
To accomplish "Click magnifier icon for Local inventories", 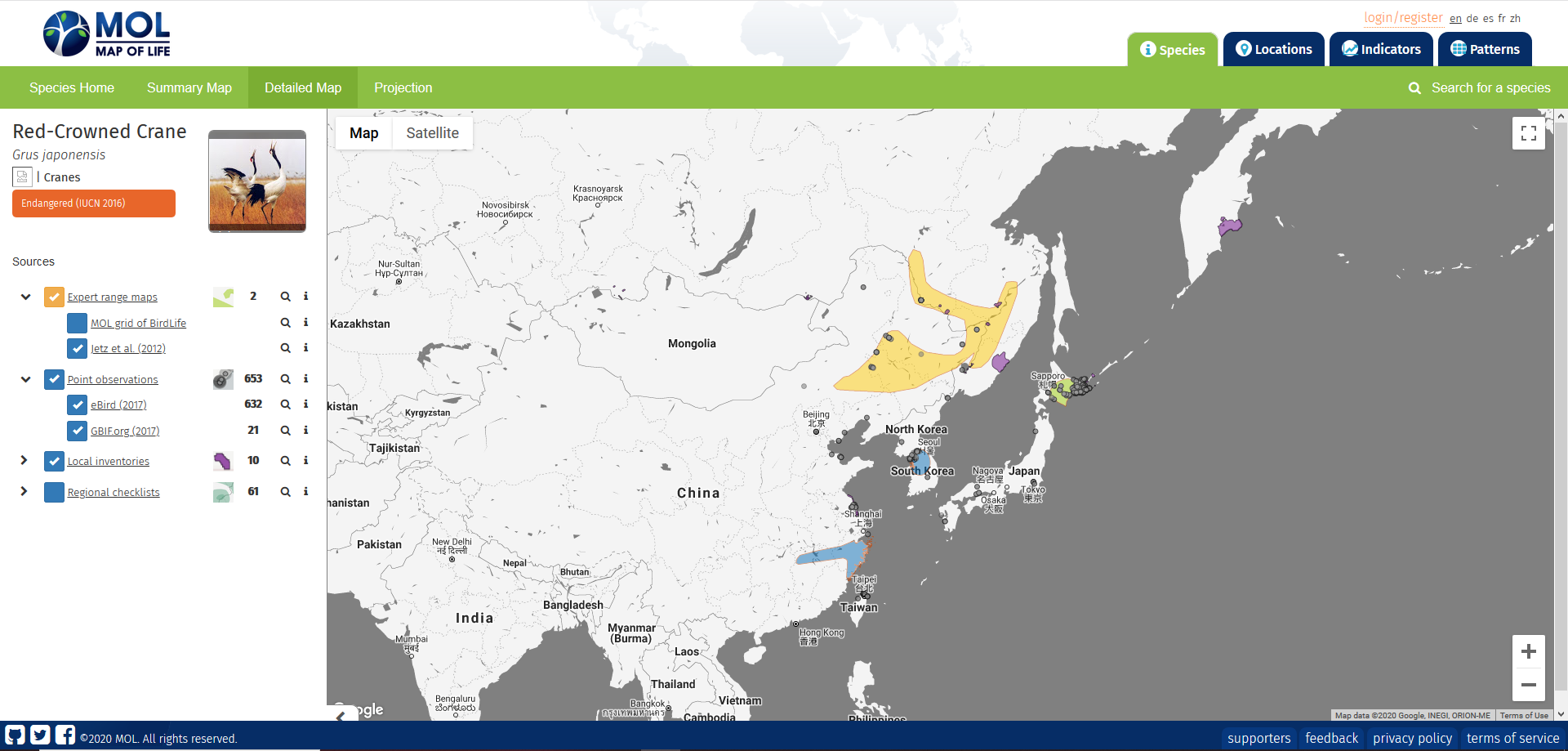I will pos(286,461).
